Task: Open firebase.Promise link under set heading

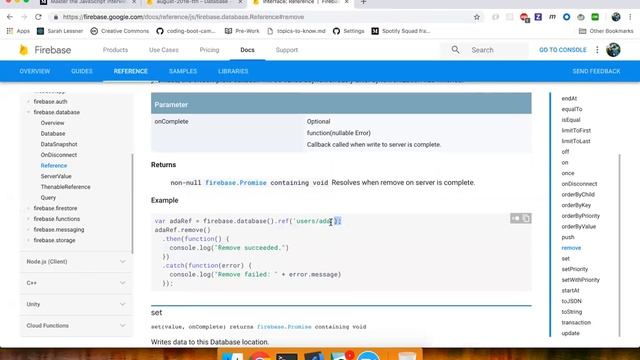Action: [284, 327]
